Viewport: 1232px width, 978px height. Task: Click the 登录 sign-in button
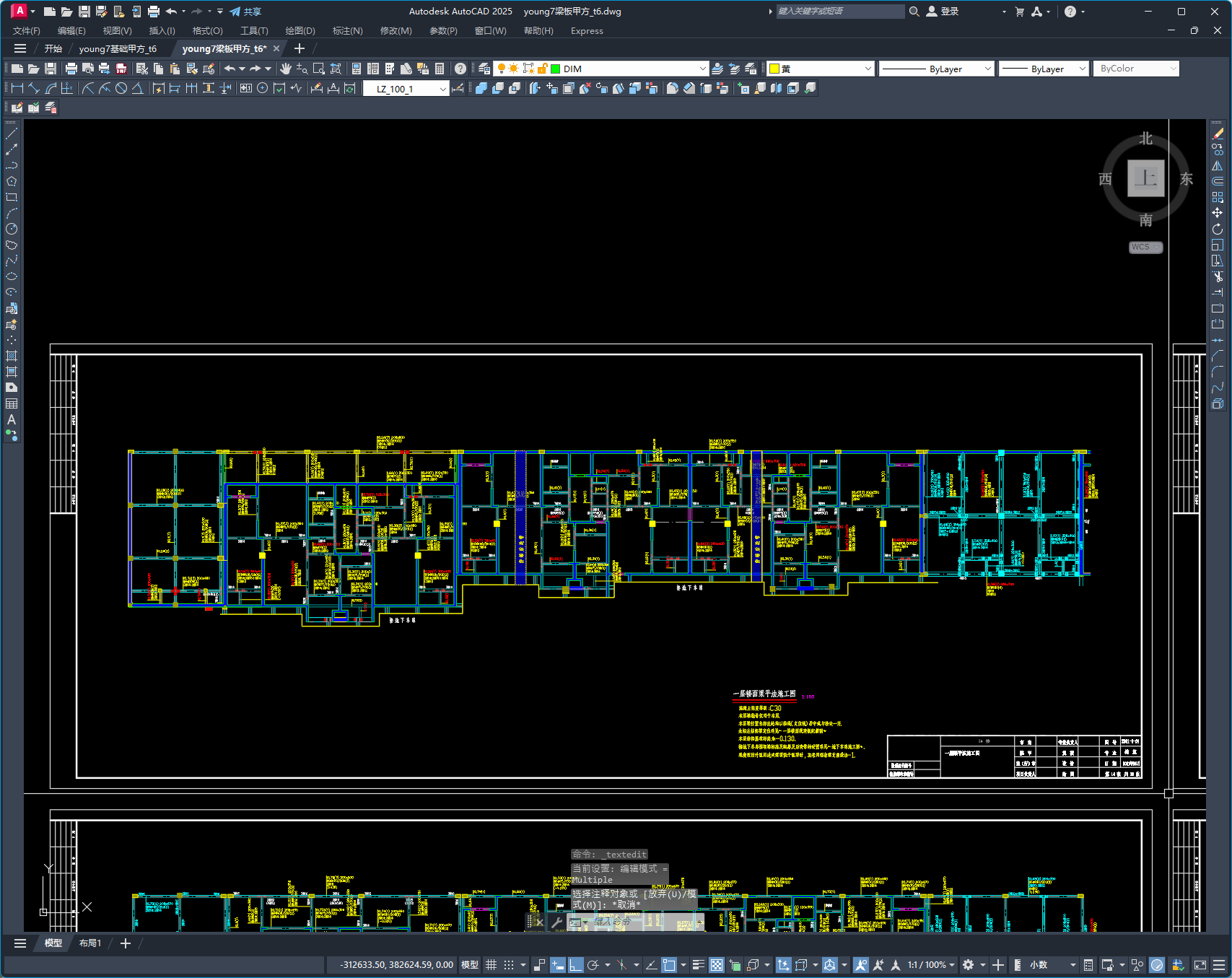pos(943,12)
